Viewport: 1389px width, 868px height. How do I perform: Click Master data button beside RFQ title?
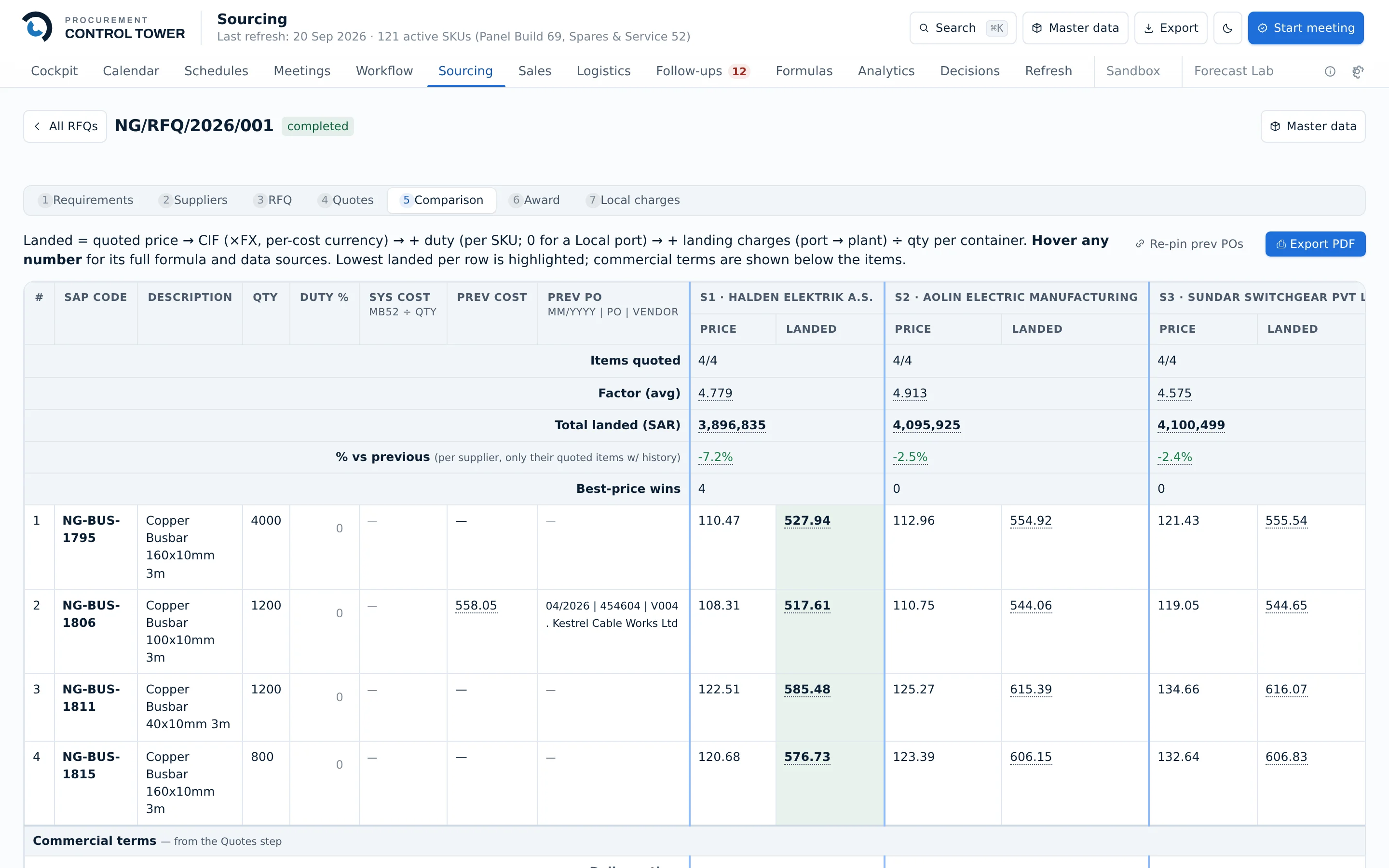(1313, 126)
